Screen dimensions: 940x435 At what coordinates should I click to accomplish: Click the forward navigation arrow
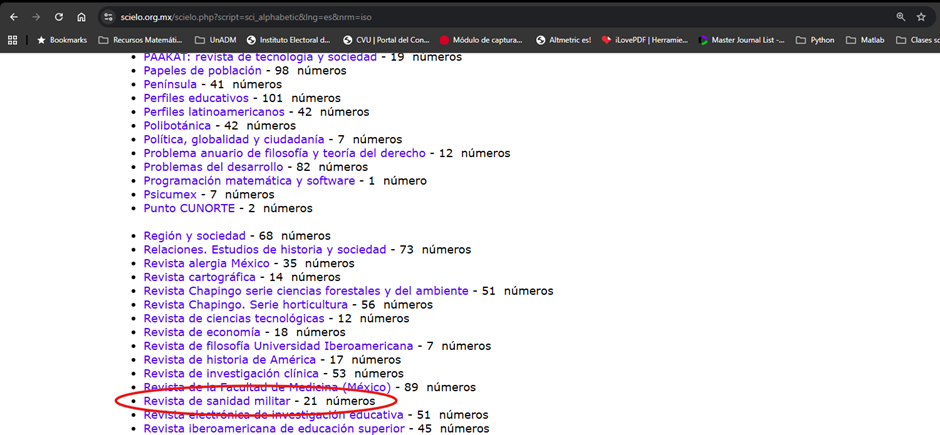click(x=36, y=17)
